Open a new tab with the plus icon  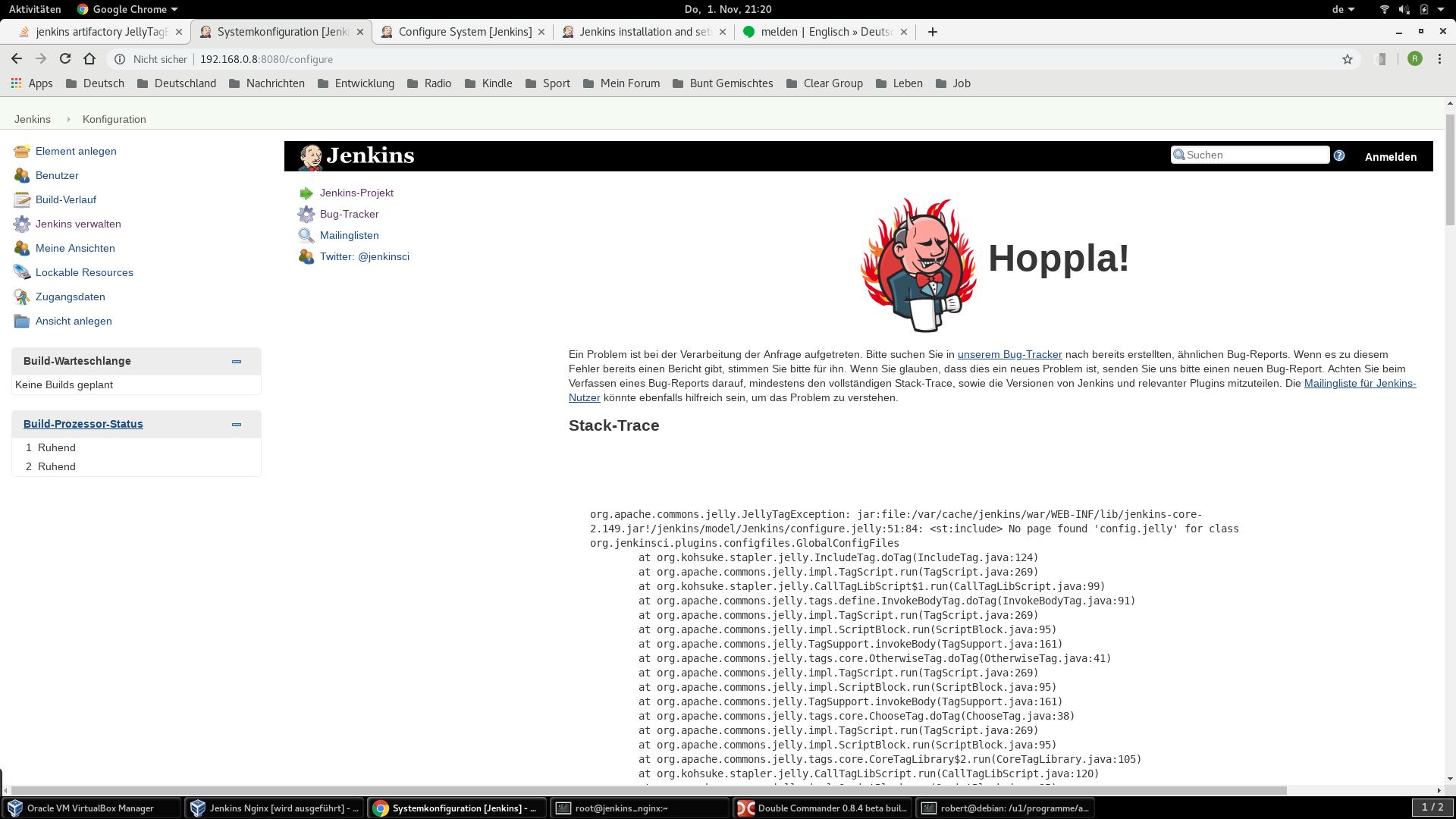933,32
